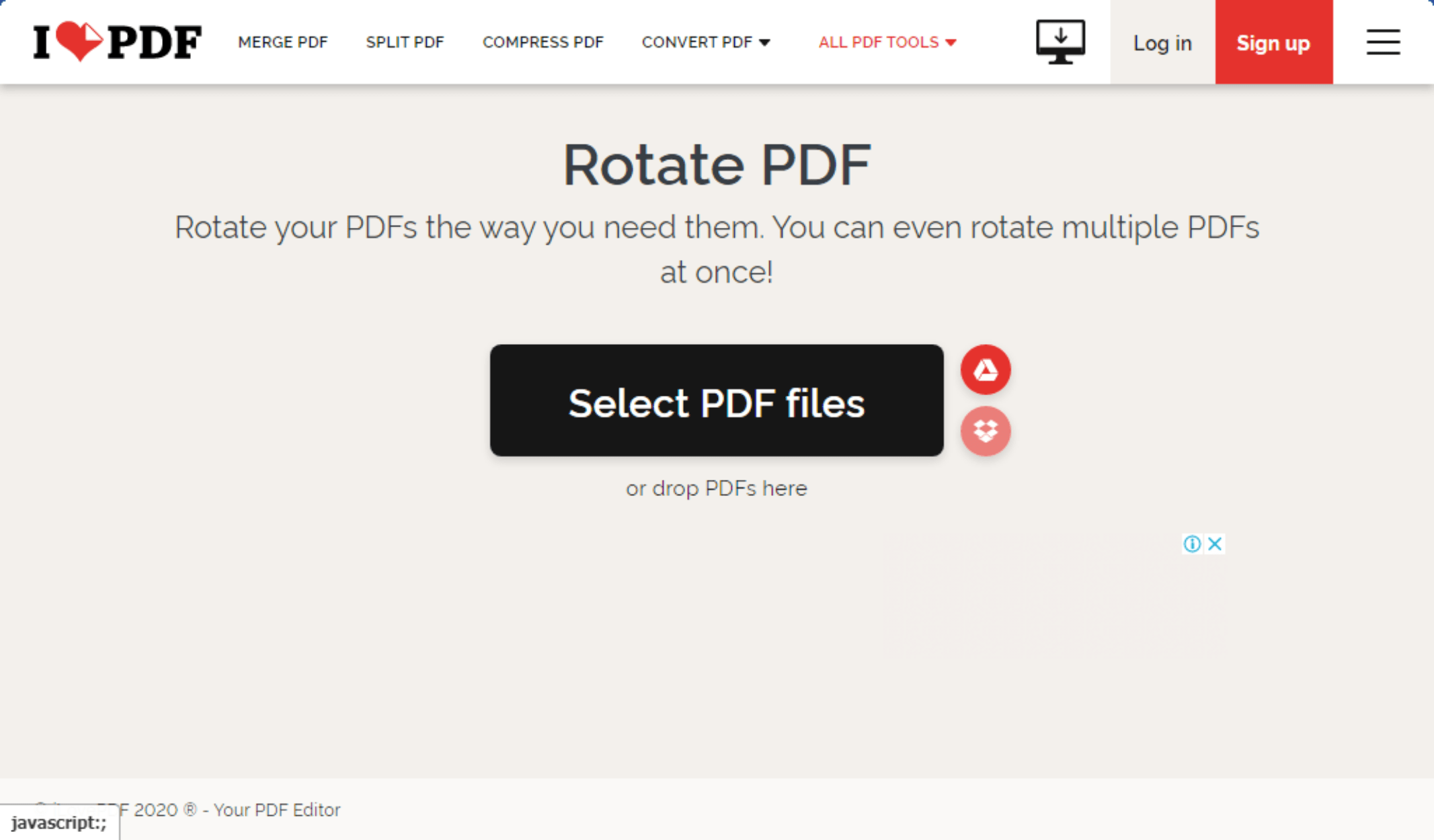Click the footer 'Your PDF Editor' text
This screenshot has width=1434, height=840.
tap(276, 810)
